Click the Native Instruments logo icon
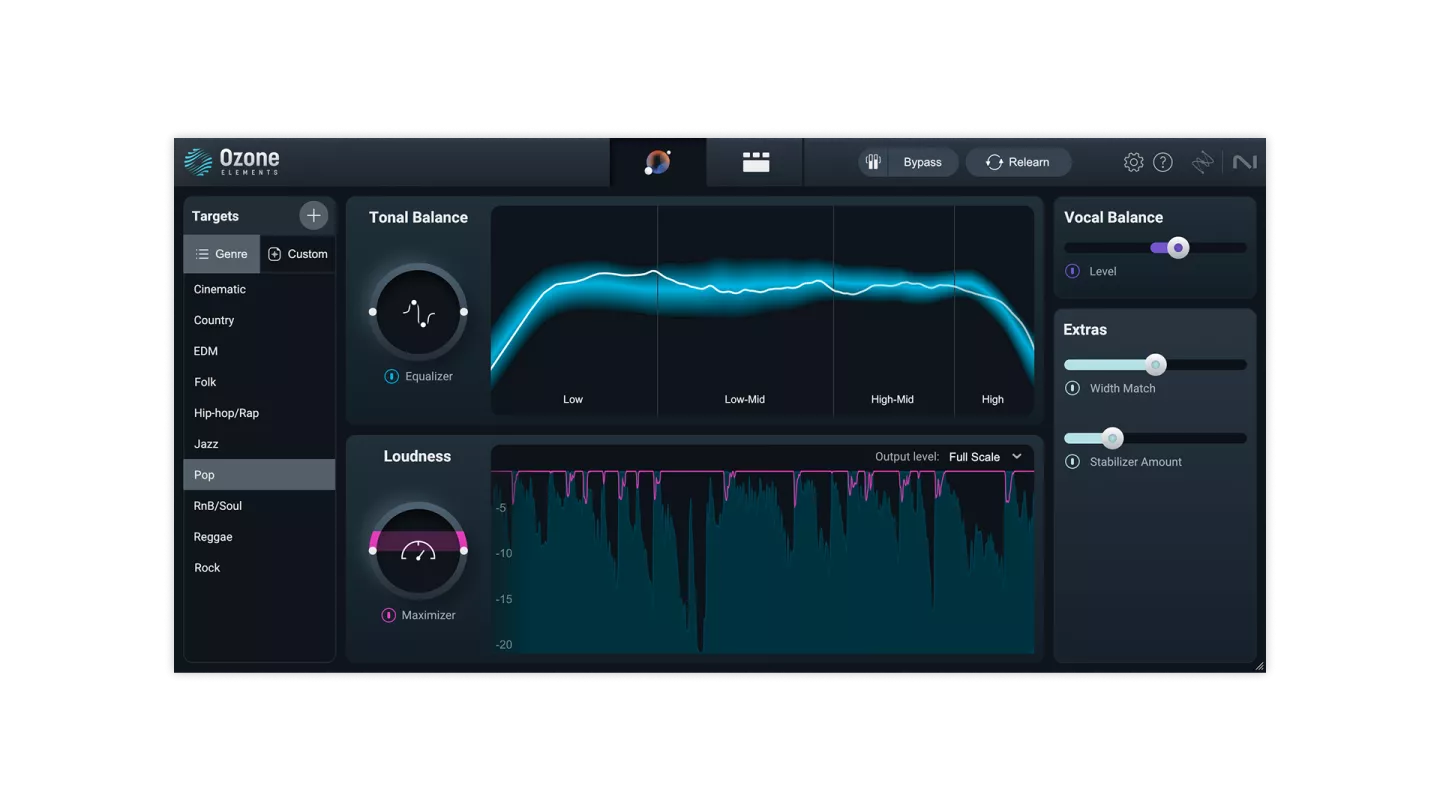1440x810 pixels. (x=1244, y=162)
